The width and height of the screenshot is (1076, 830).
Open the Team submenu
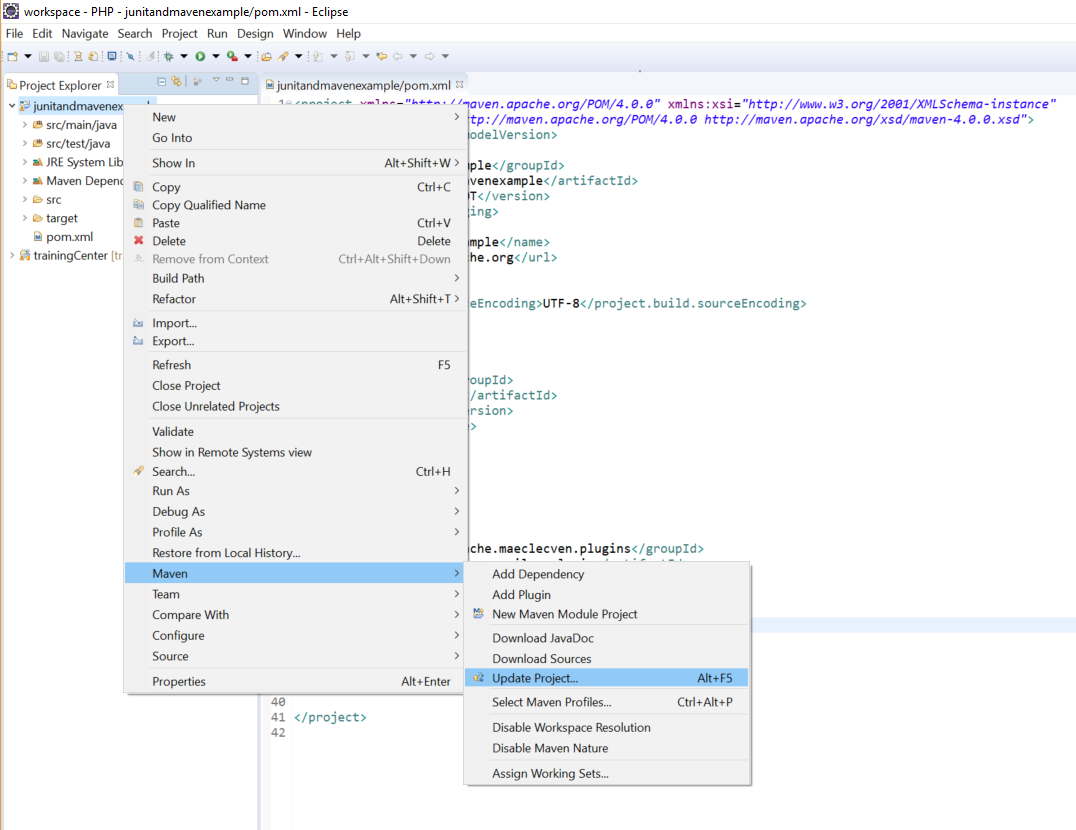294,594
